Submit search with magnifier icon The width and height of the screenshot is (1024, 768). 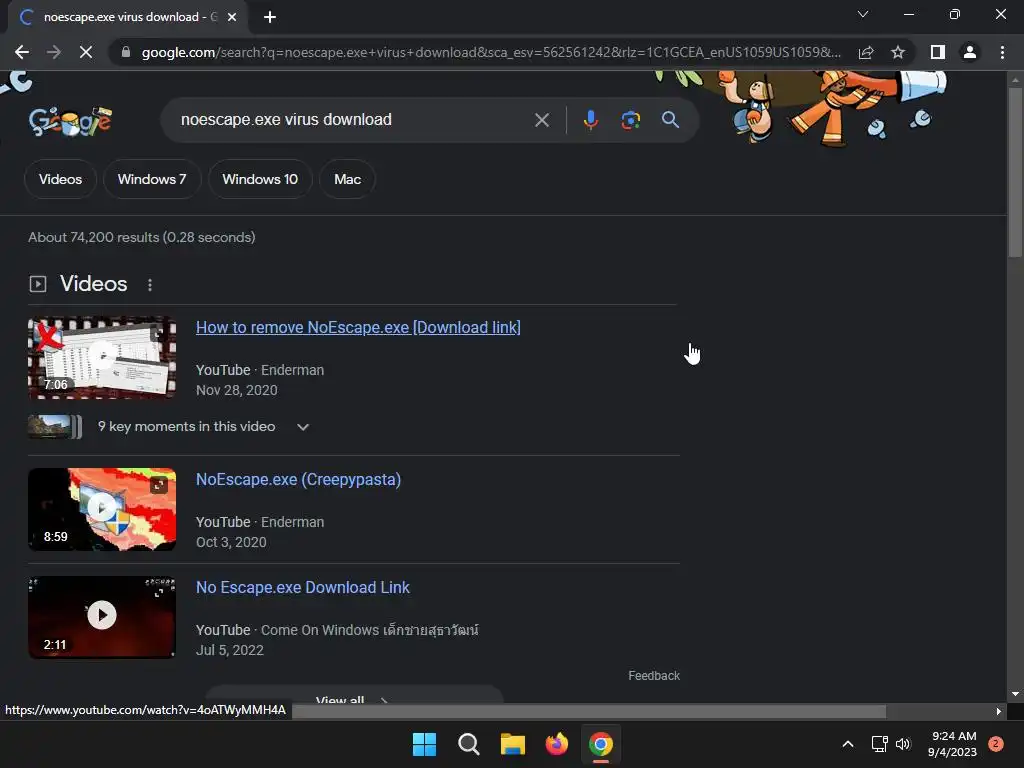pos(670,120)
